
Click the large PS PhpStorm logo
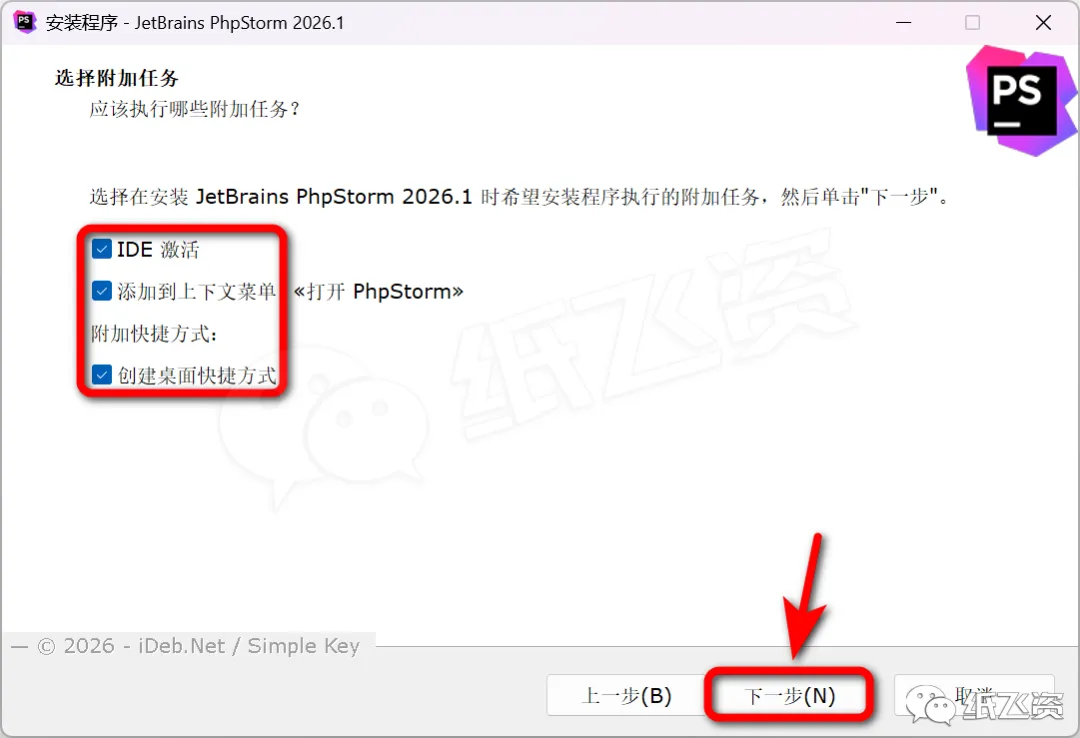1021,101
